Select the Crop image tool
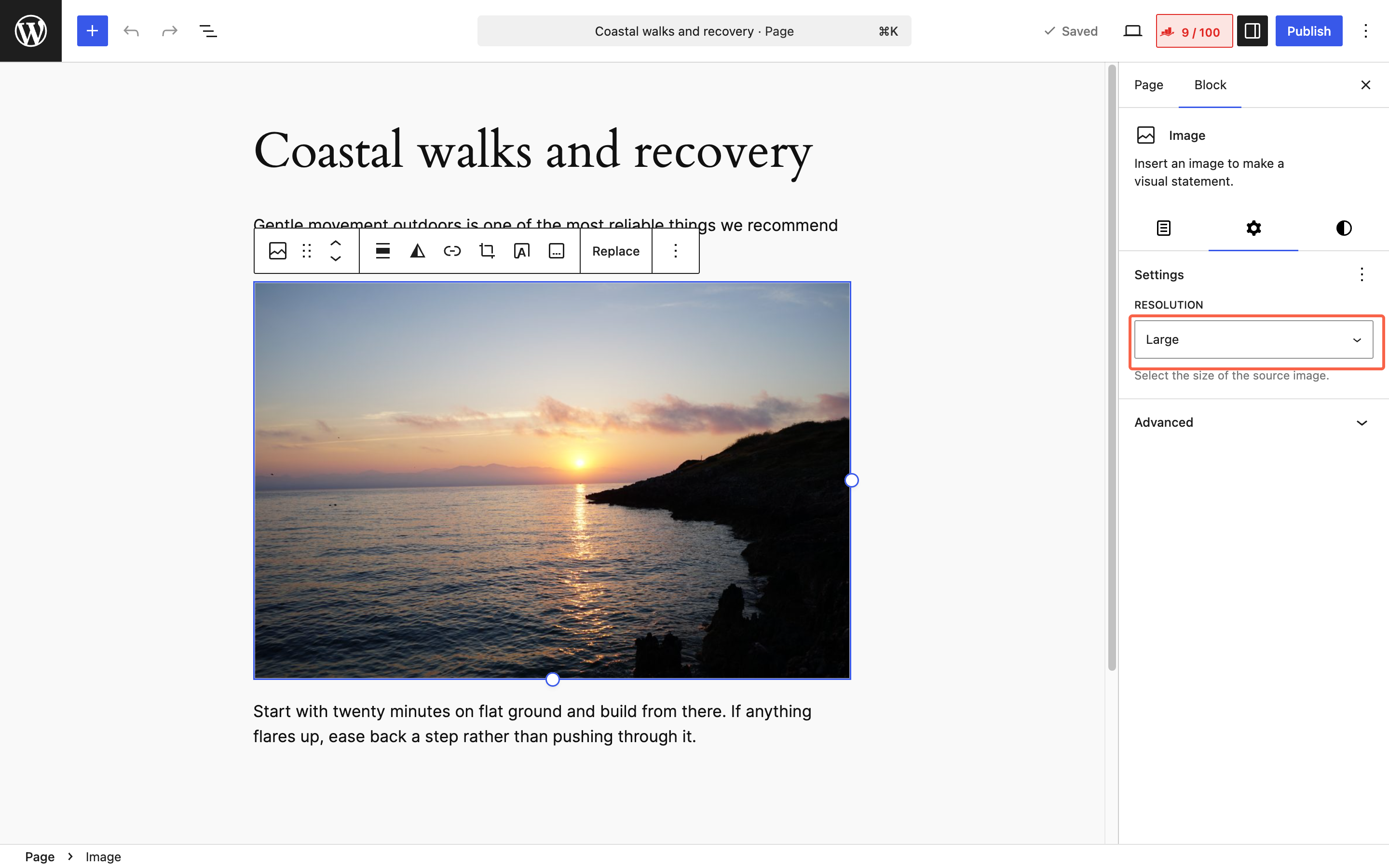Viewport: 1389px width, 868px height. [487, 251]
